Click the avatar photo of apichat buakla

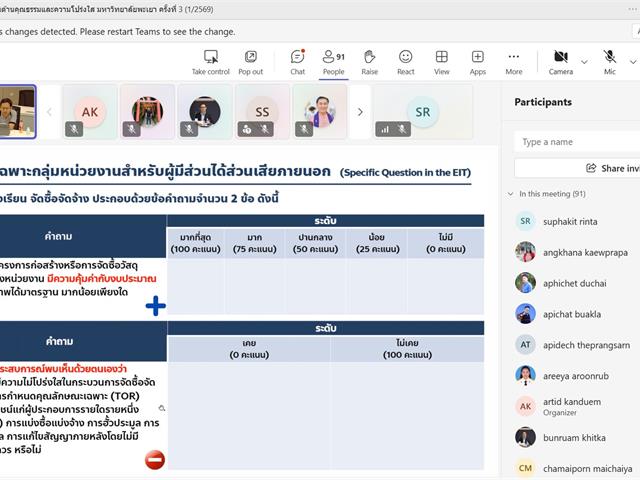[x=525, y=314]
